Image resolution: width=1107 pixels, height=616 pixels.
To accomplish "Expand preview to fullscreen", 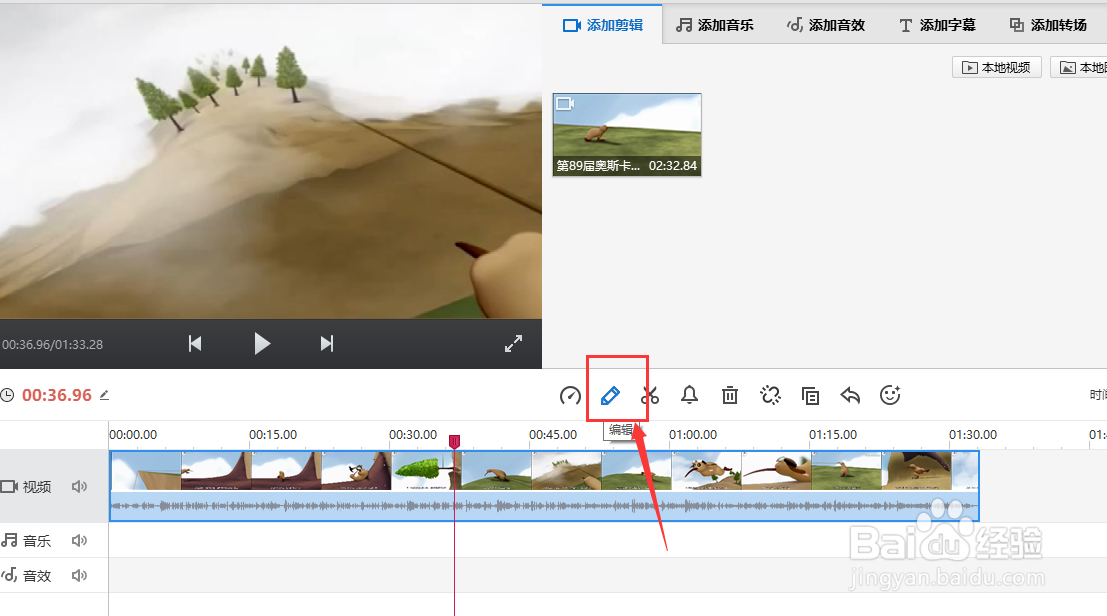I will [x=513, y=344].
